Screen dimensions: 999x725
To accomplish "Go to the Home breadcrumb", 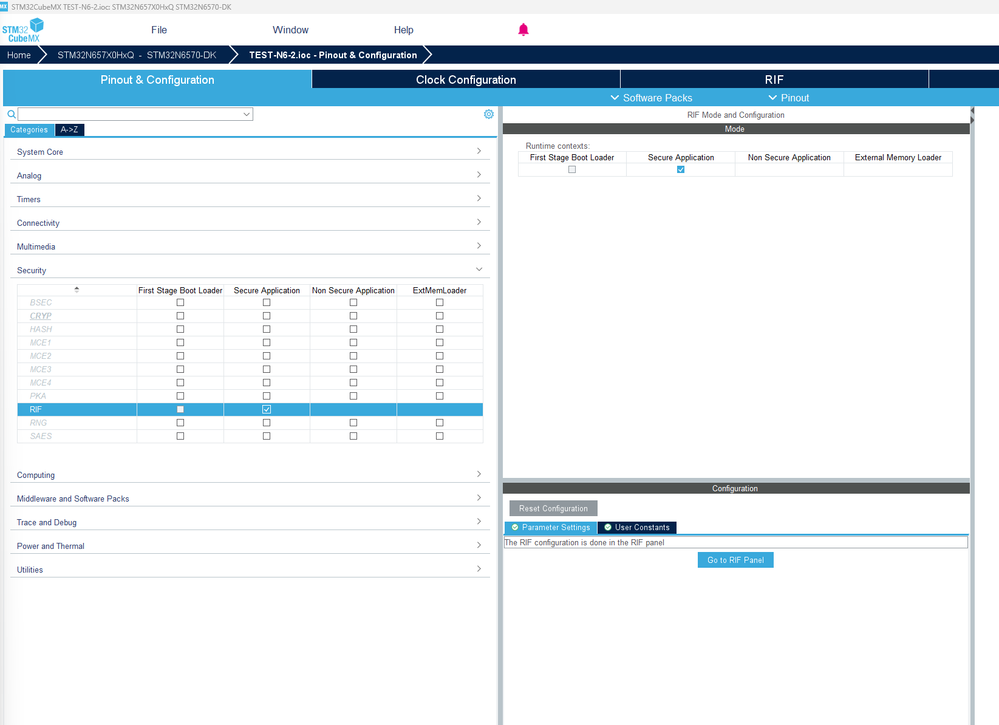I will pos(18,55).
